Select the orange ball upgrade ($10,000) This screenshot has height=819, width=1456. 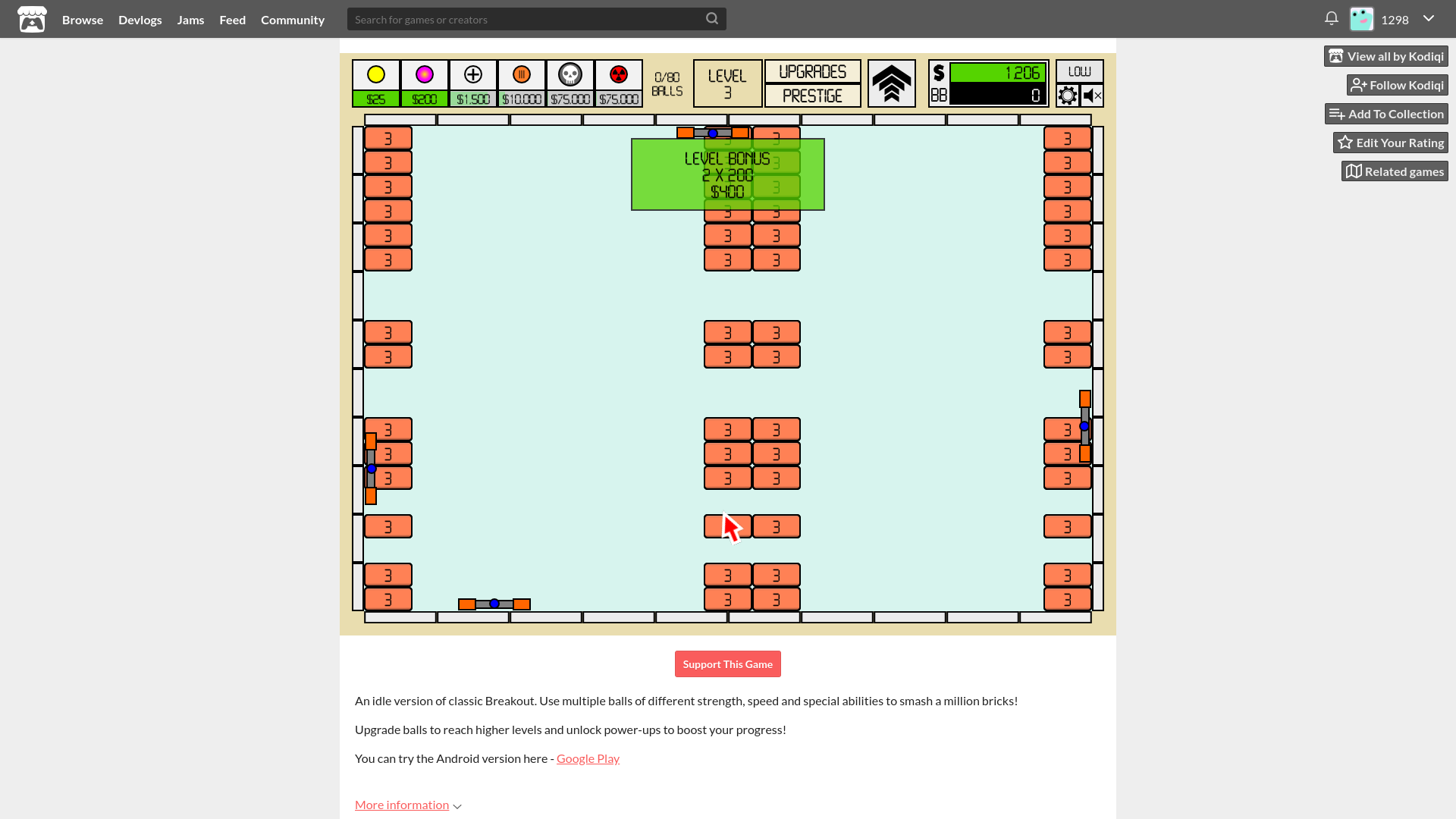(521, 83)
